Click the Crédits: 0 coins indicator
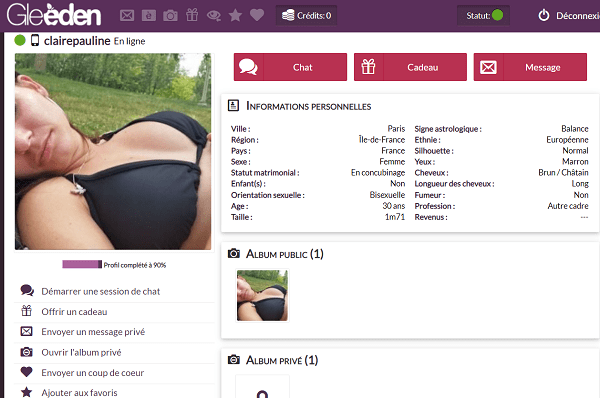 (x=307, y=15)
